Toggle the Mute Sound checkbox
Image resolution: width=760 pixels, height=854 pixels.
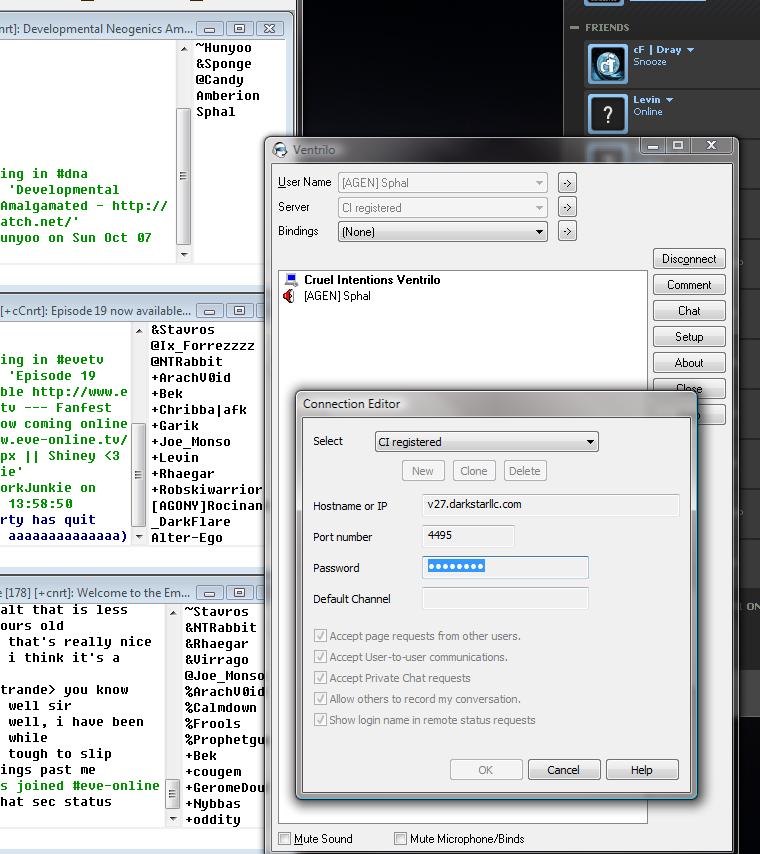coord(285,839)
